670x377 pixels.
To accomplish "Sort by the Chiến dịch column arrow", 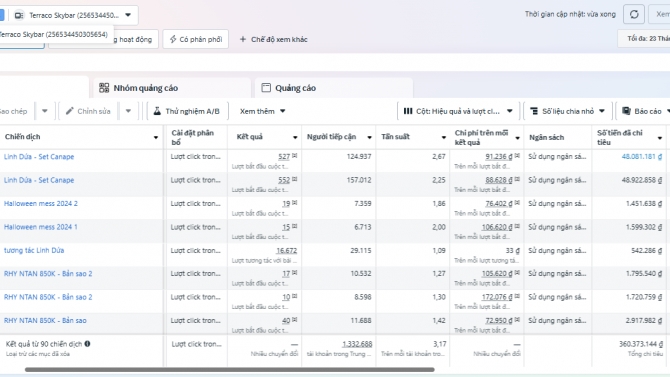I will pos(156,137).
